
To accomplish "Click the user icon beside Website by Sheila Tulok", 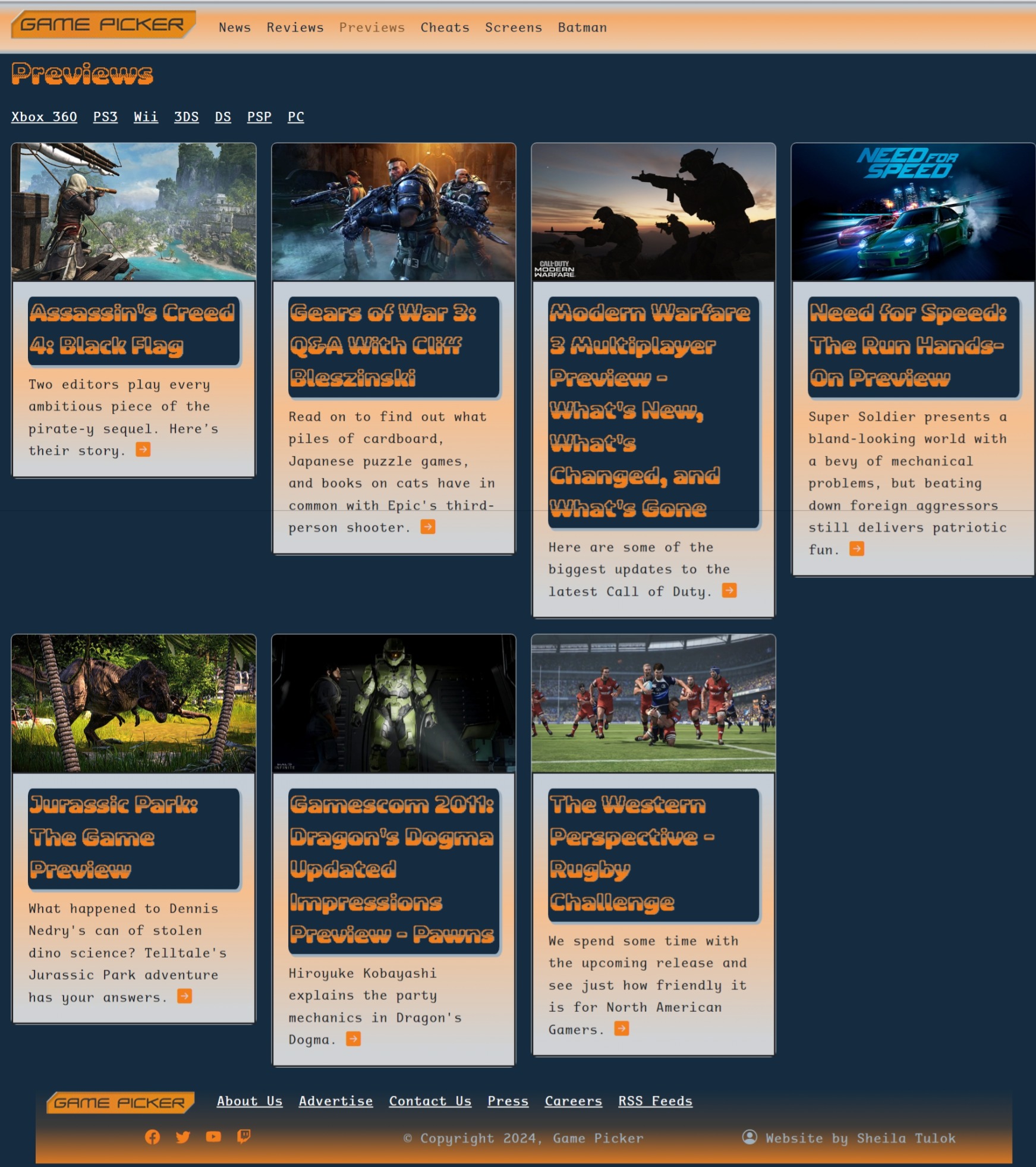I will point(750,1137).
